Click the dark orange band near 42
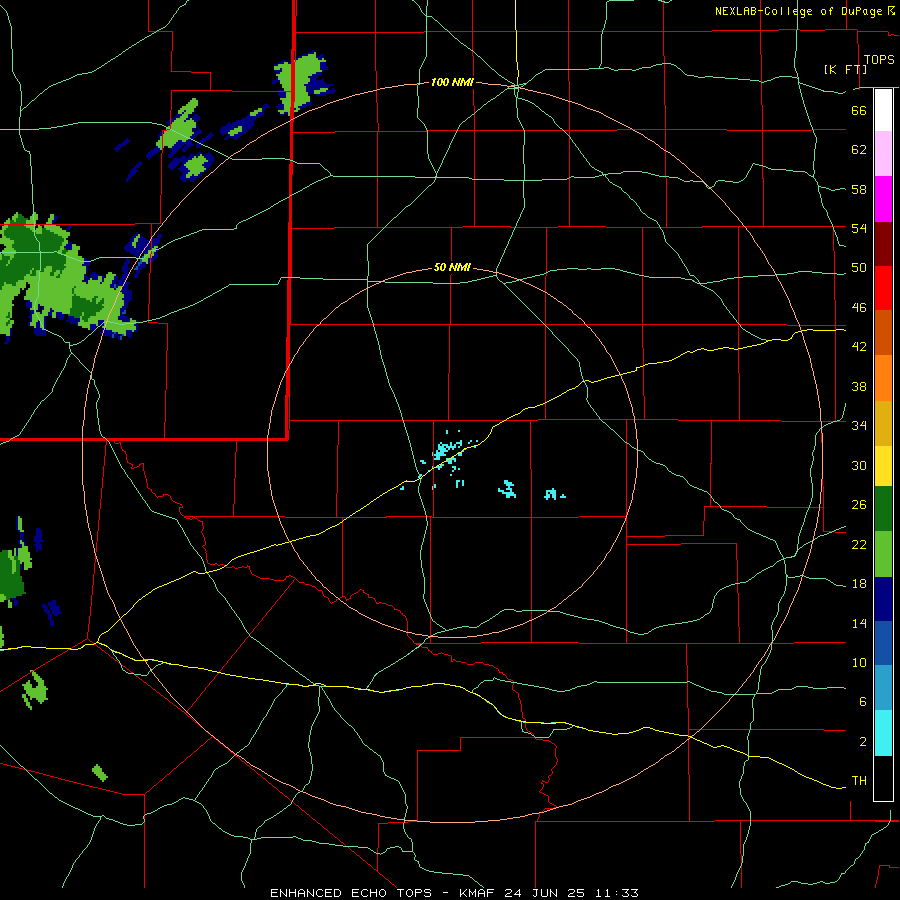This screenshot has height=900, width=900. point(883,332)
